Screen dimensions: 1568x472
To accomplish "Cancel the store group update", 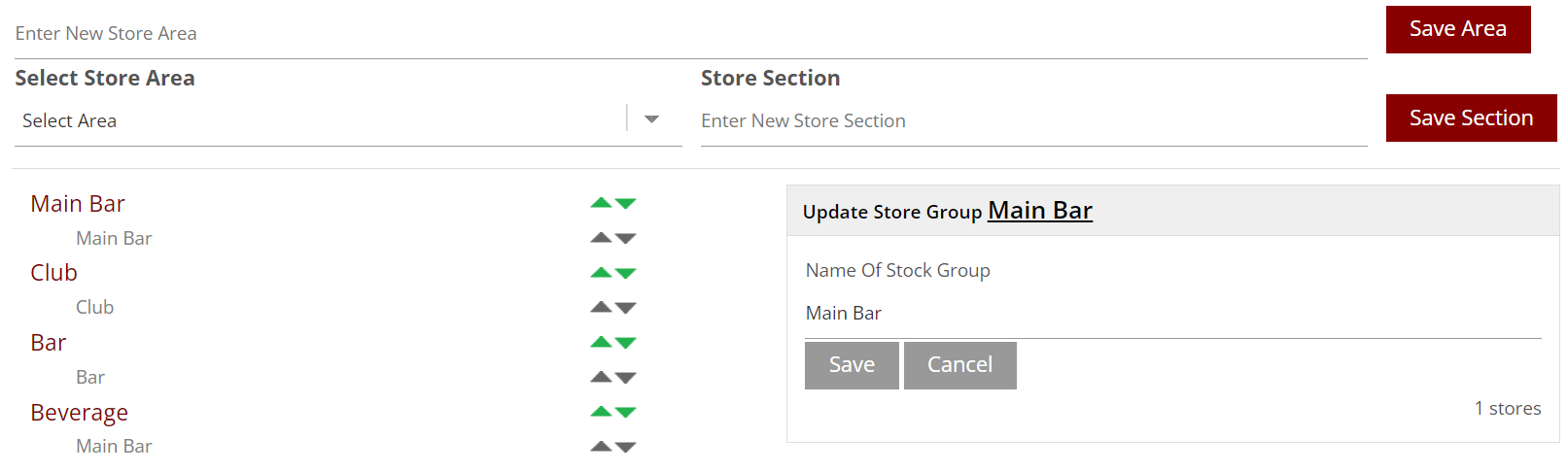I will pos(959,365).
